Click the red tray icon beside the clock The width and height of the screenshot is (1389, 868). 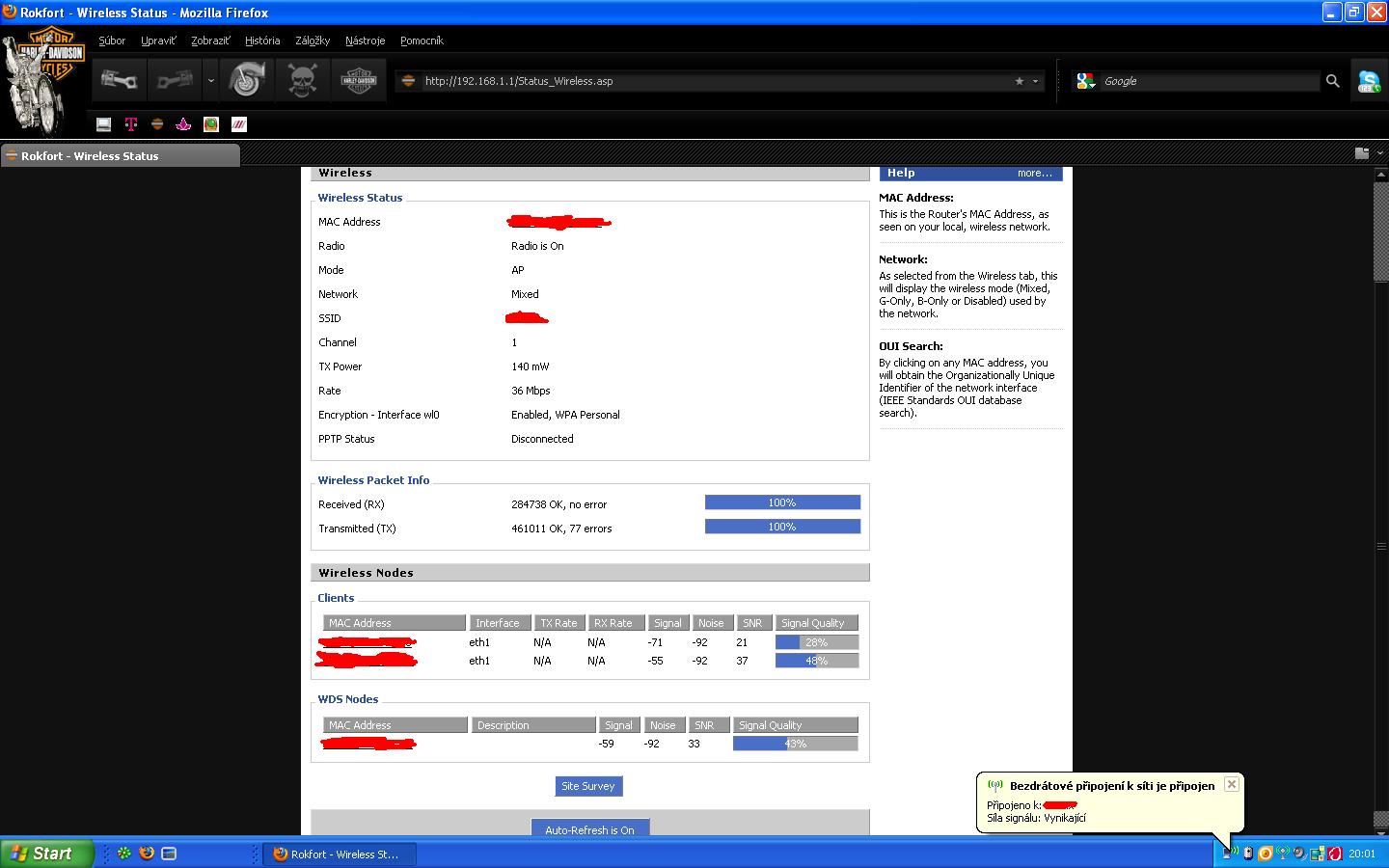[1335, 853]
